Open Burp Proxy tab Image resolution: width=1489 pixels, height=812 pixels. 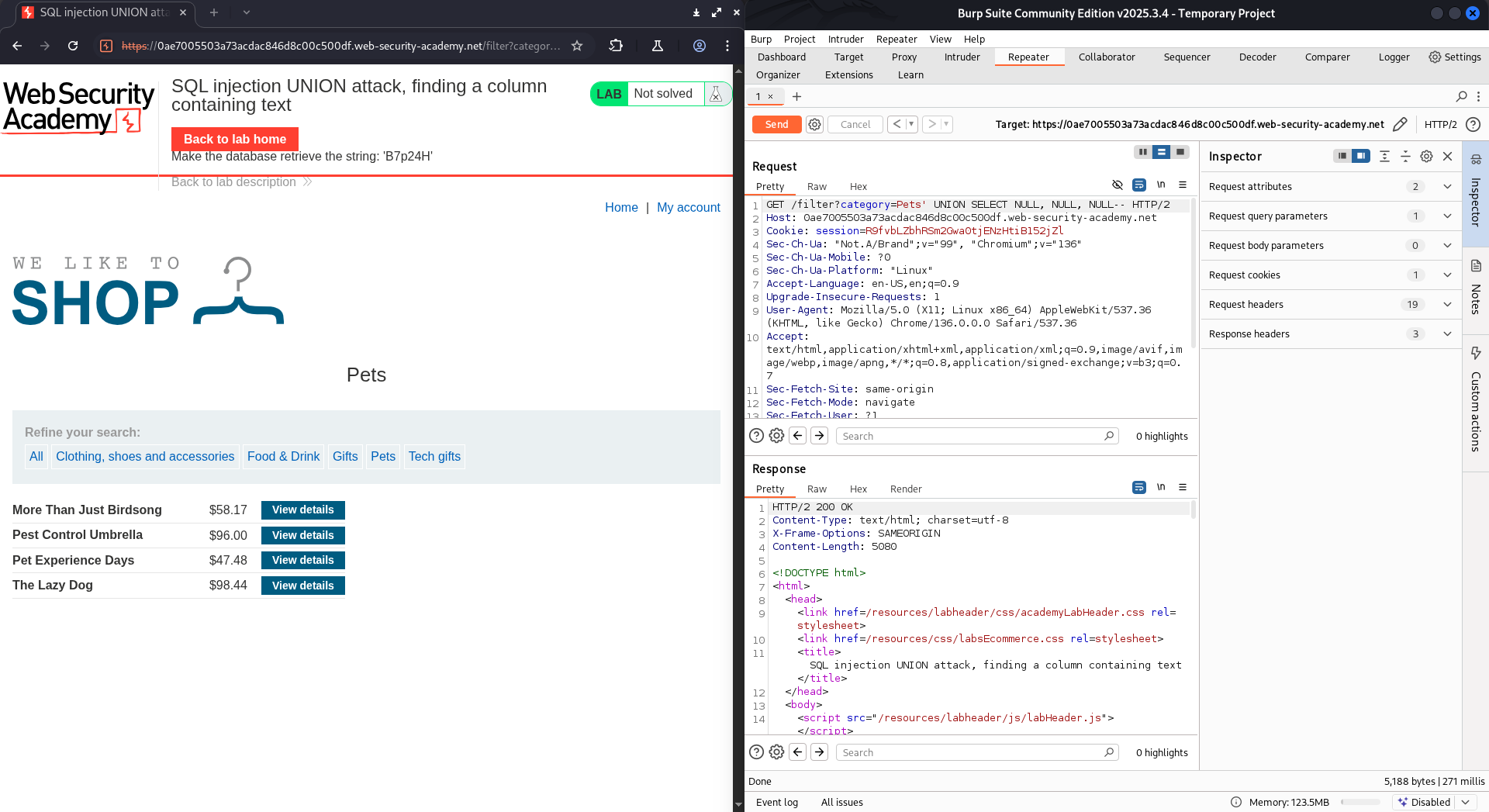click(903, 57)
